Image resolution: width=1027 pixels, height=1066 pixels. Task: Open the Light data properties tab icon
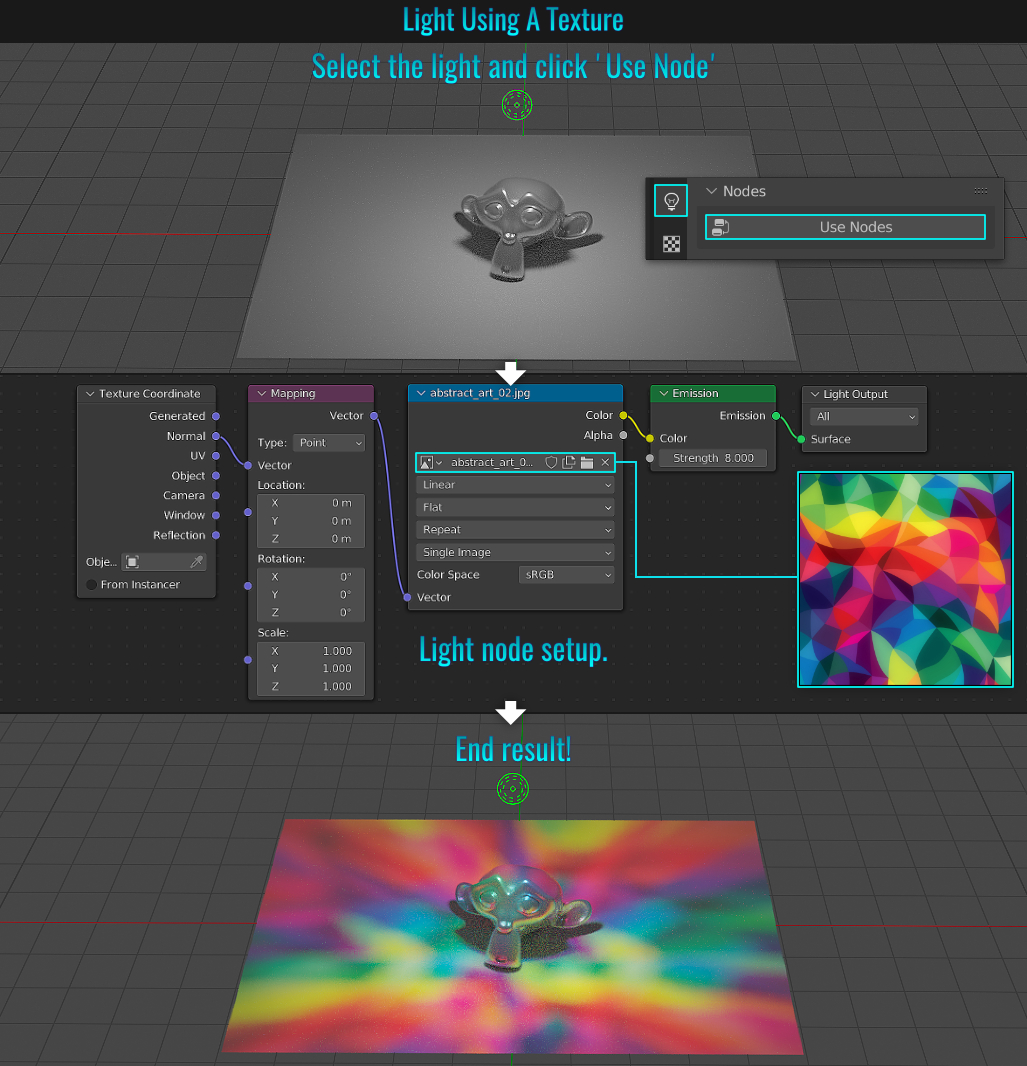pos(671,201)
